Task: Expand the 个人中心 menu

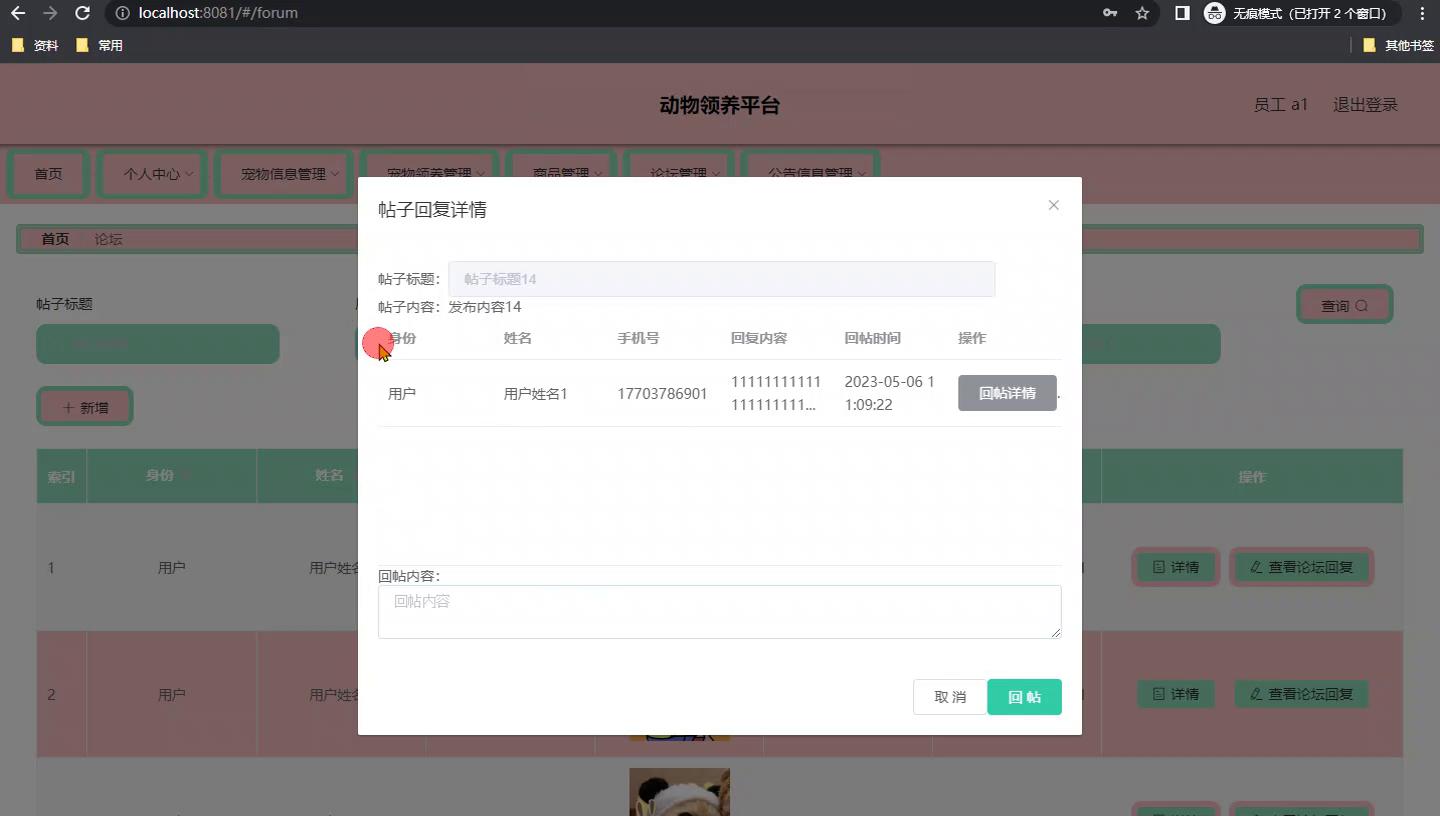Action: pyautogui.click(x=152, y=174)
